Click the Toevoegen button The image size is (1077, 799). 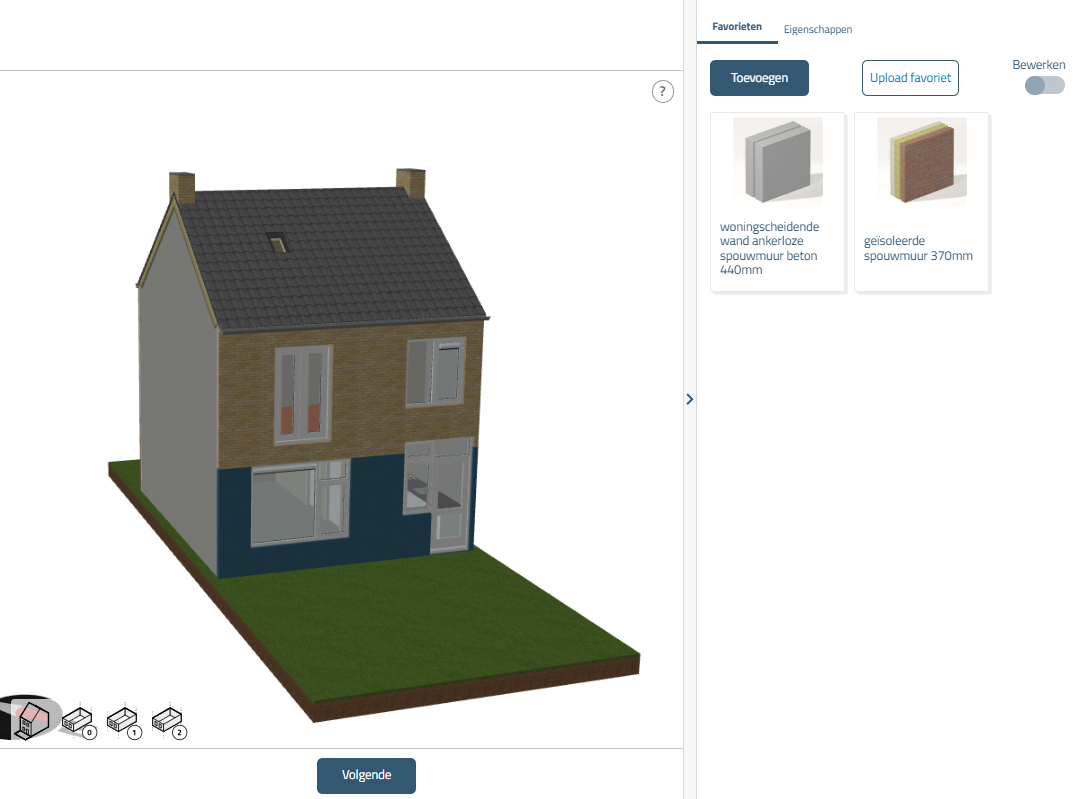[x=759, y=78]
